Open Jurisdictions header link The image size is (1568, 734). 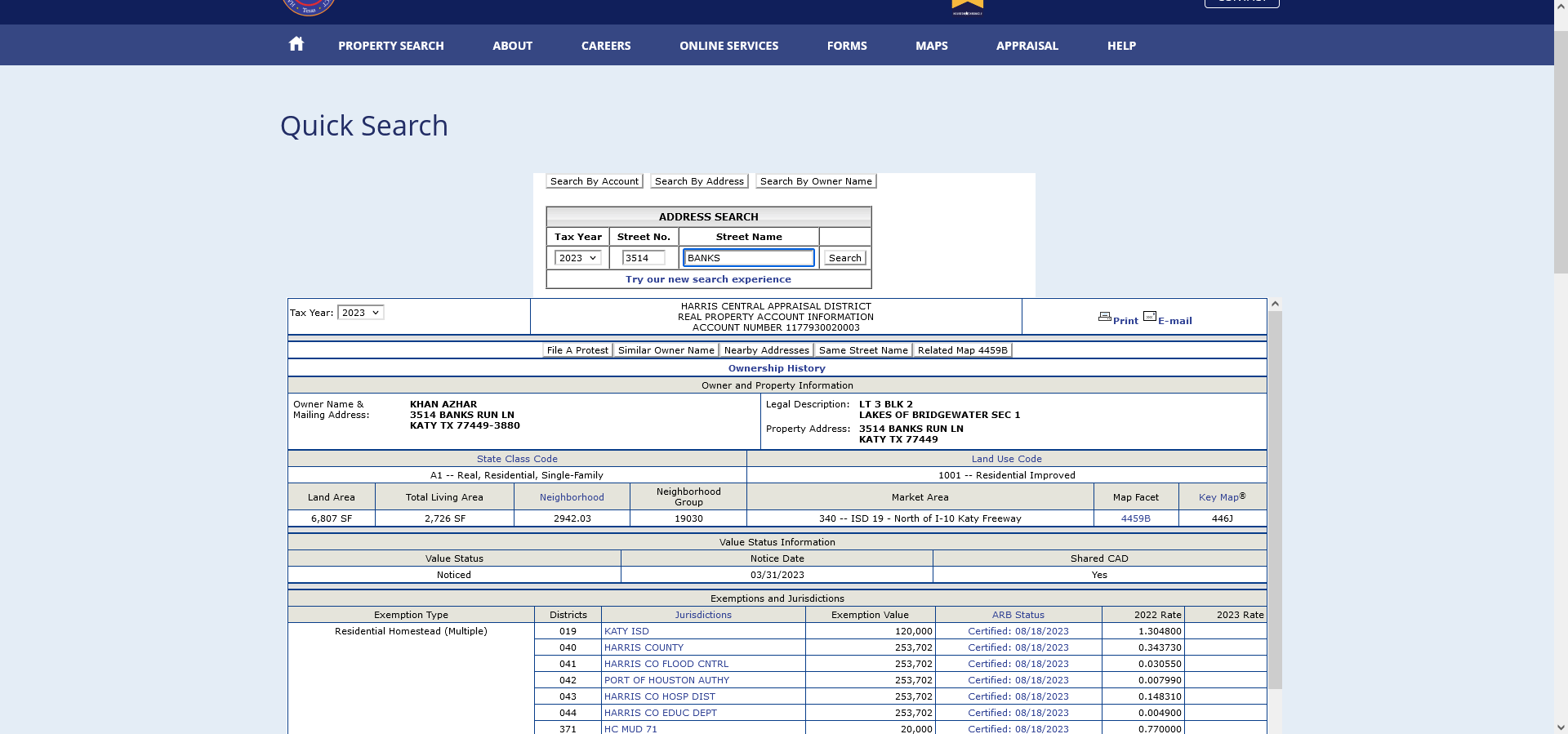(x=703, y=615)
